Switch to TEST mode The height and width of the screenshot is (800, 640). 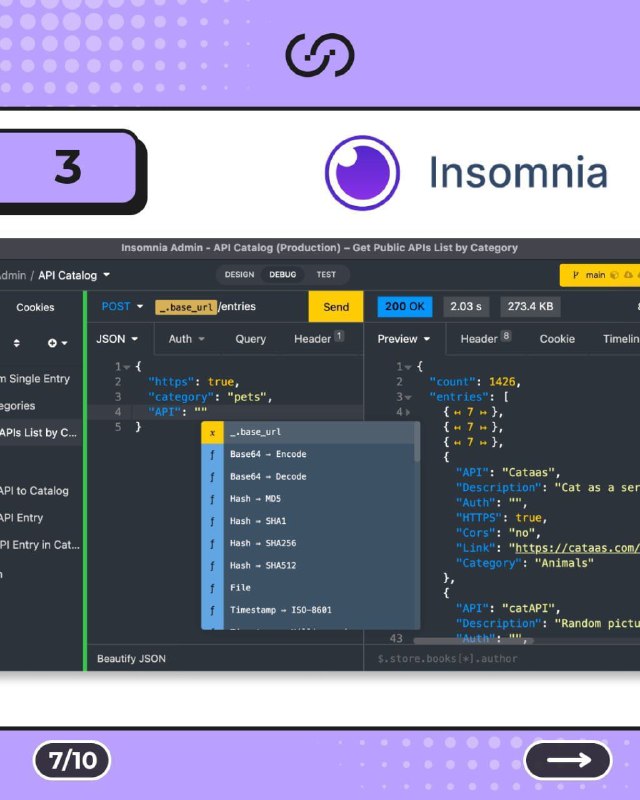(x=326, y=274)
